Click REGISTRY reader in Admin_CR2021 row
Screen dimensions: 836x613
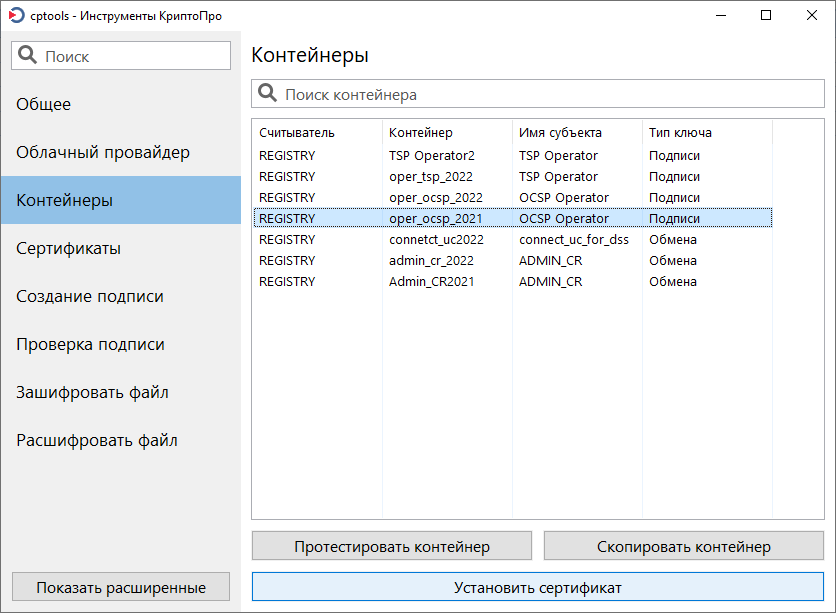tap(287, 281)
